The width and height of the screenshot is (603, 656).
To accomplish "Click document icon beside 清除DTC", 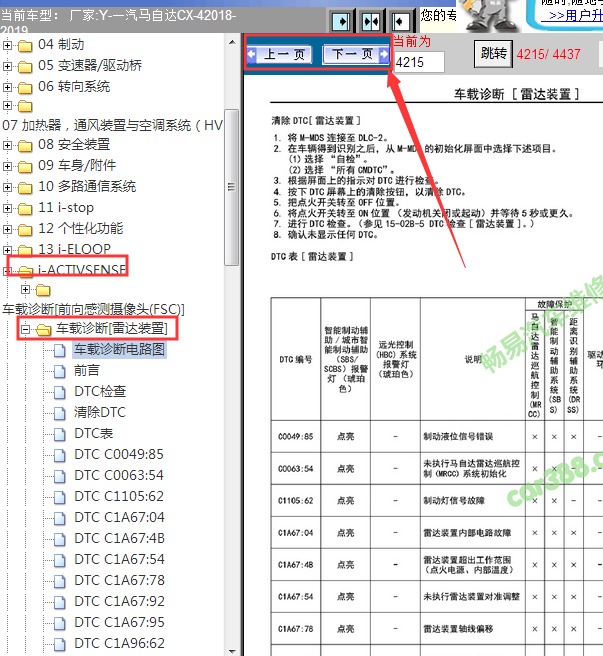I will point(60,413).
